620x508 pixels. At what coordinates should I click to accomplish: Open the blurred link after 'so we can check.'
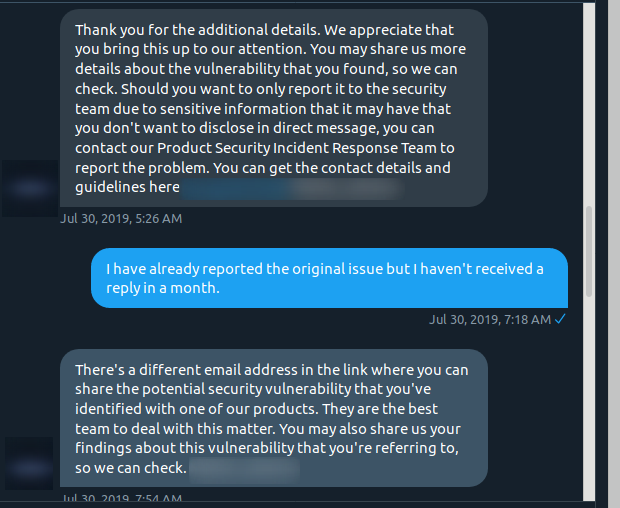click(x=244, y=469)
